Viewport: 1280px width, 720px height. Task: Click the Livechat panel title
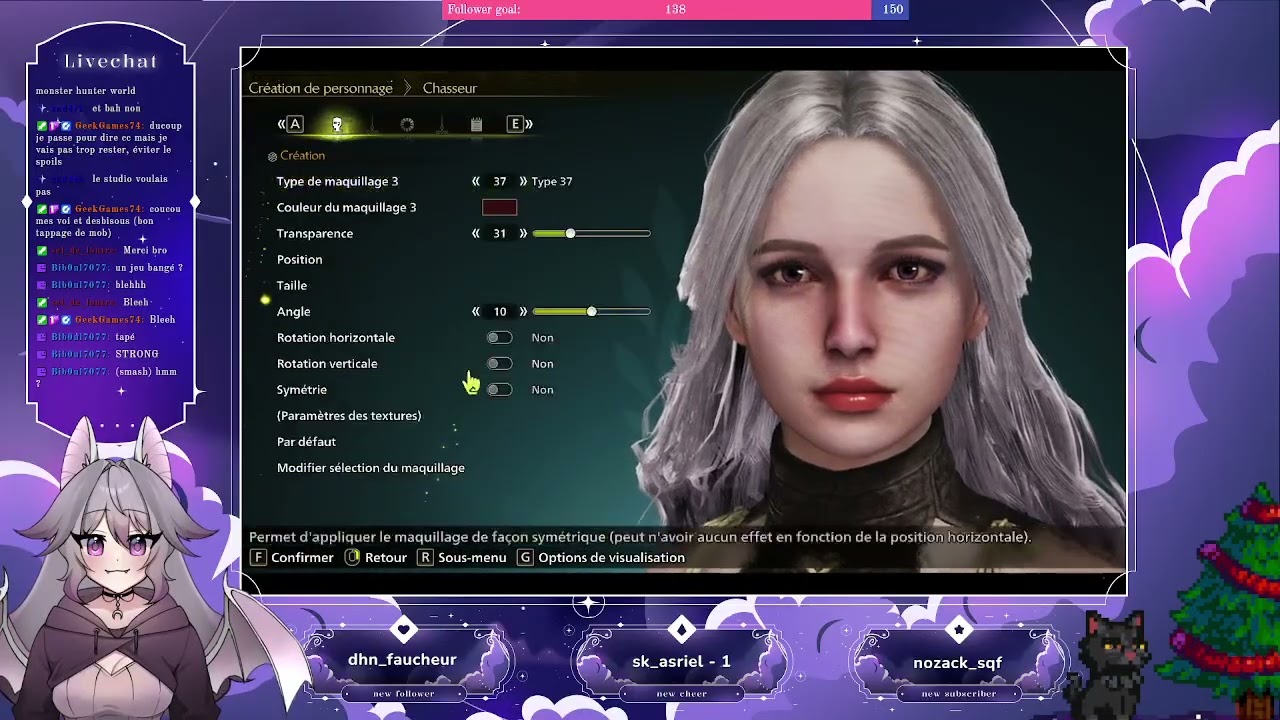pos(111,61)
